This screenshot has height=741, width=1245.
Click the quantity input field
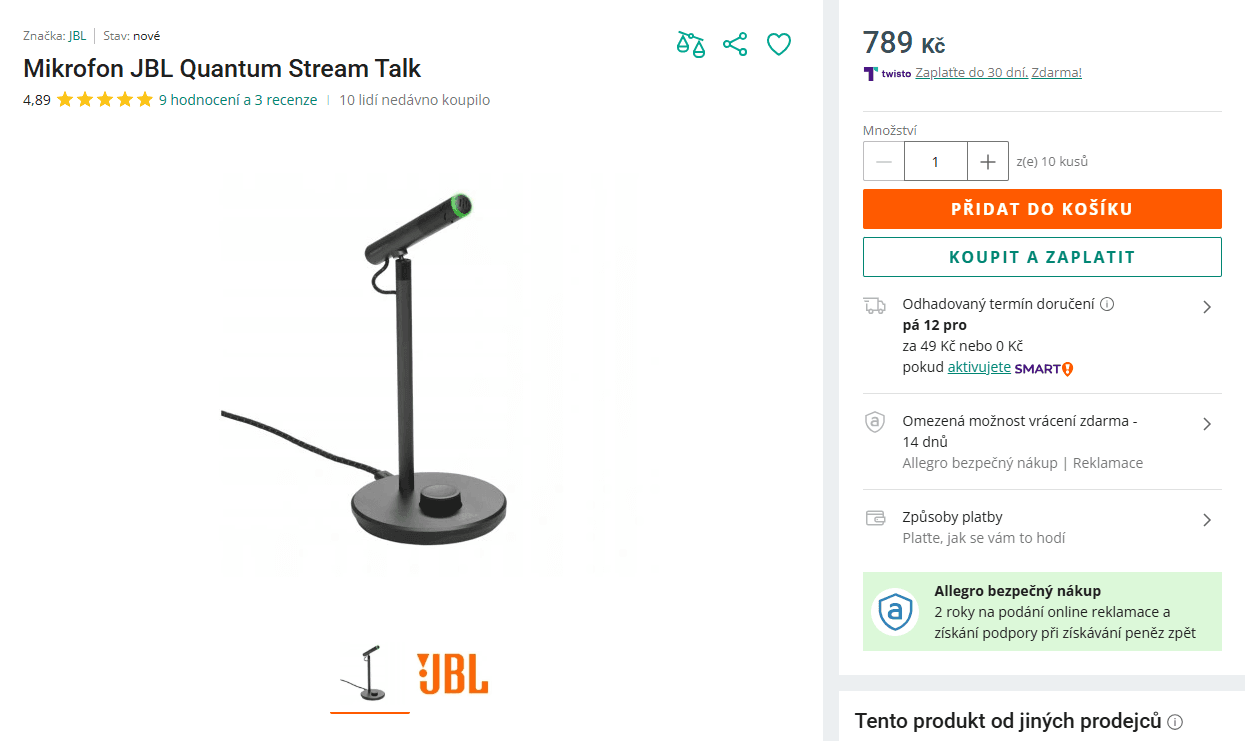click(x=935, y=161)
